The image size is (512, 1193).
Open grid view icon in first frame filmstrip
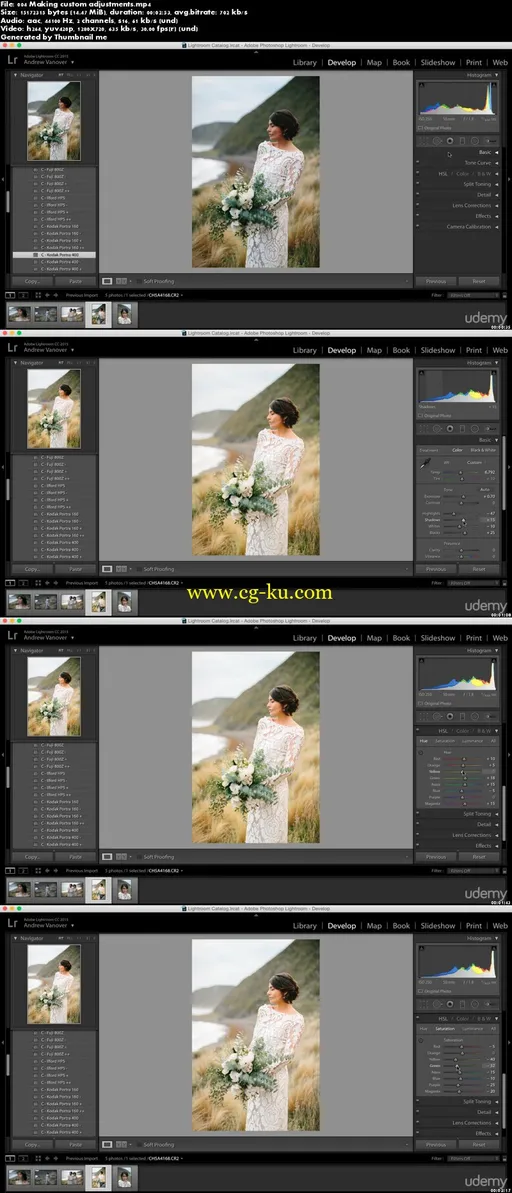coord(38,295)
